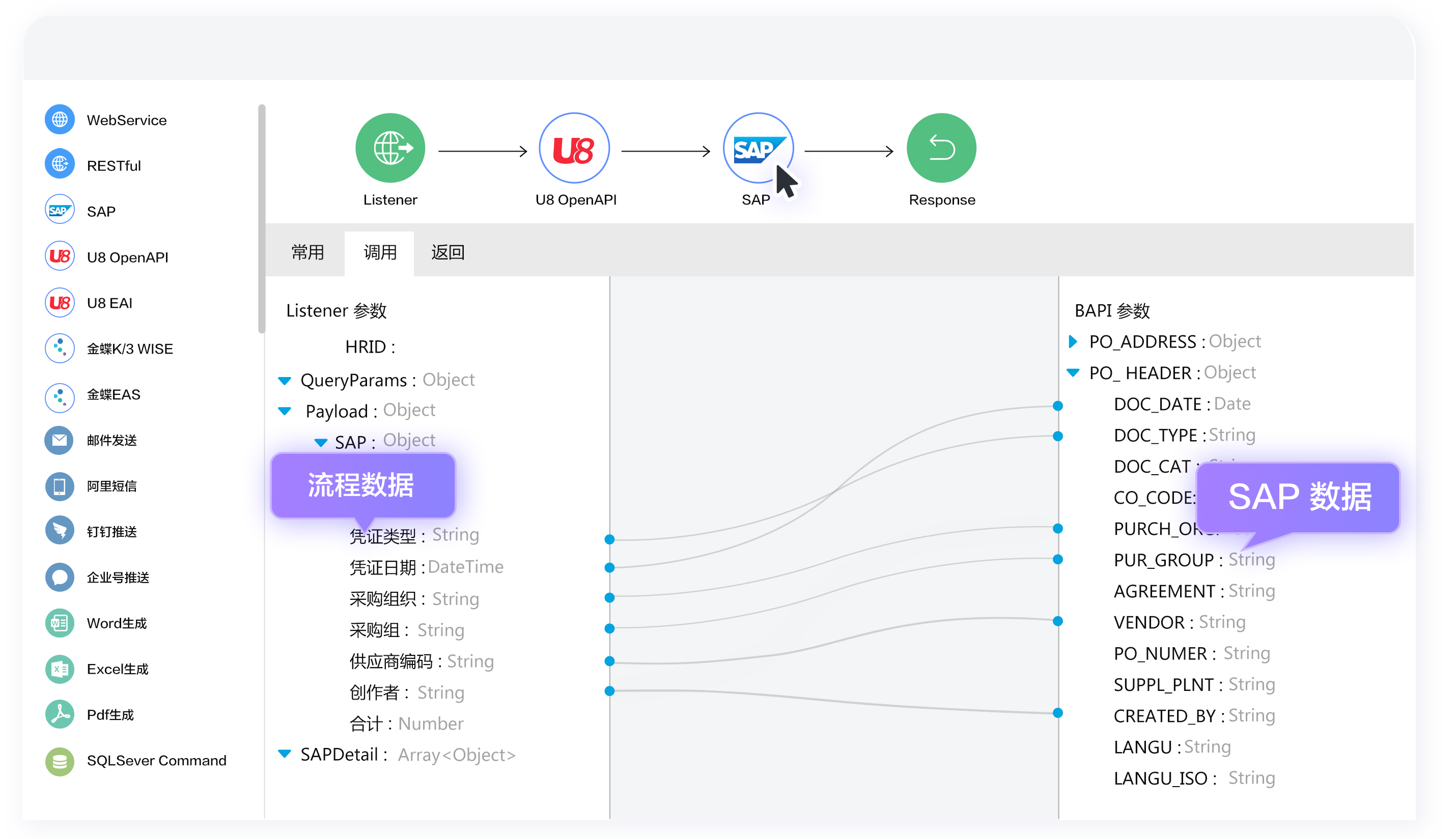Click the mapping dot next to 采购组织
This screenshot has width=1456, height=839.
(x=609, y=597)
